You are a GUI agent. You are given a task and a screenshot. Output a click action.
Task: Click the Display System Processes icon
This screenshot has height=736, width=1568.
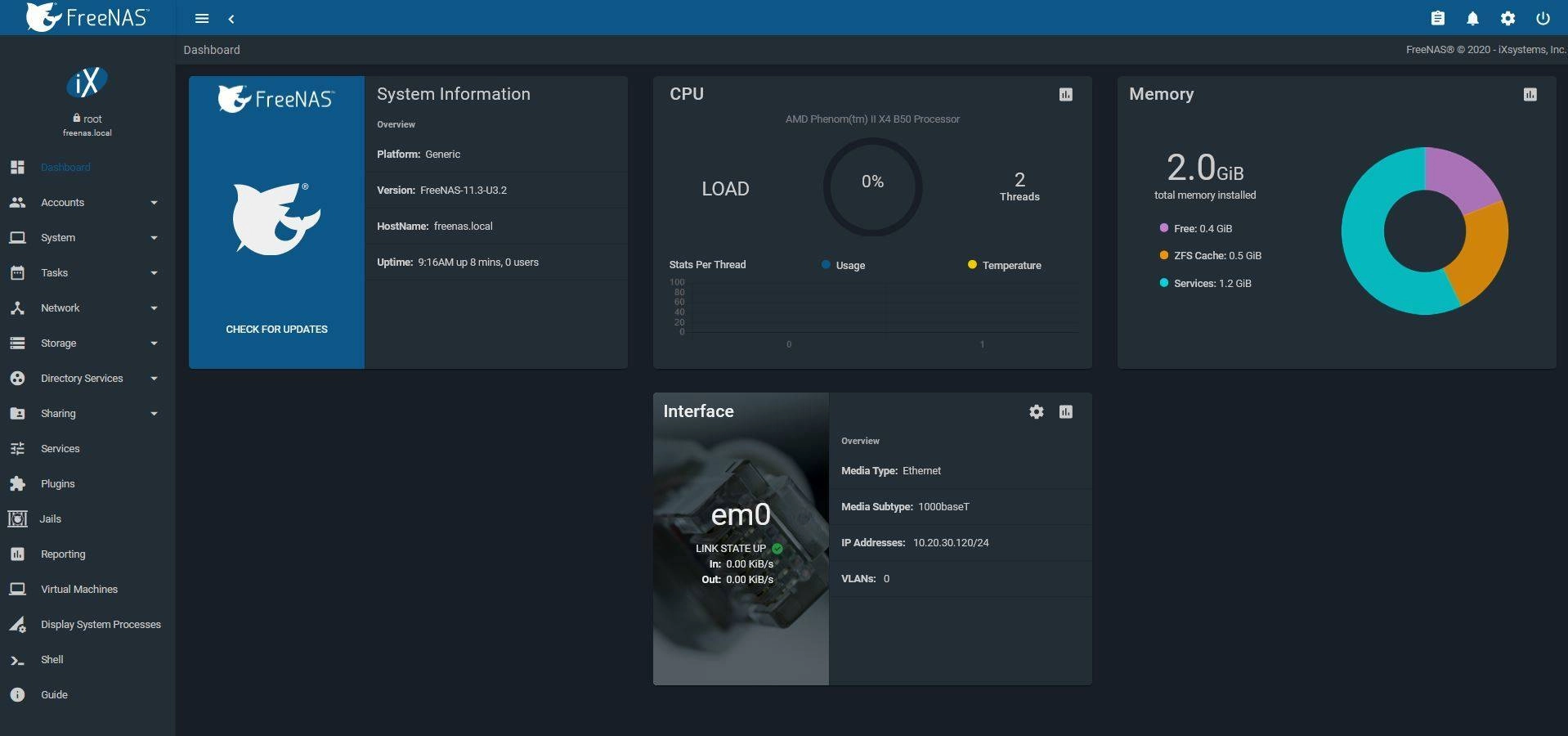coord(17,624)
